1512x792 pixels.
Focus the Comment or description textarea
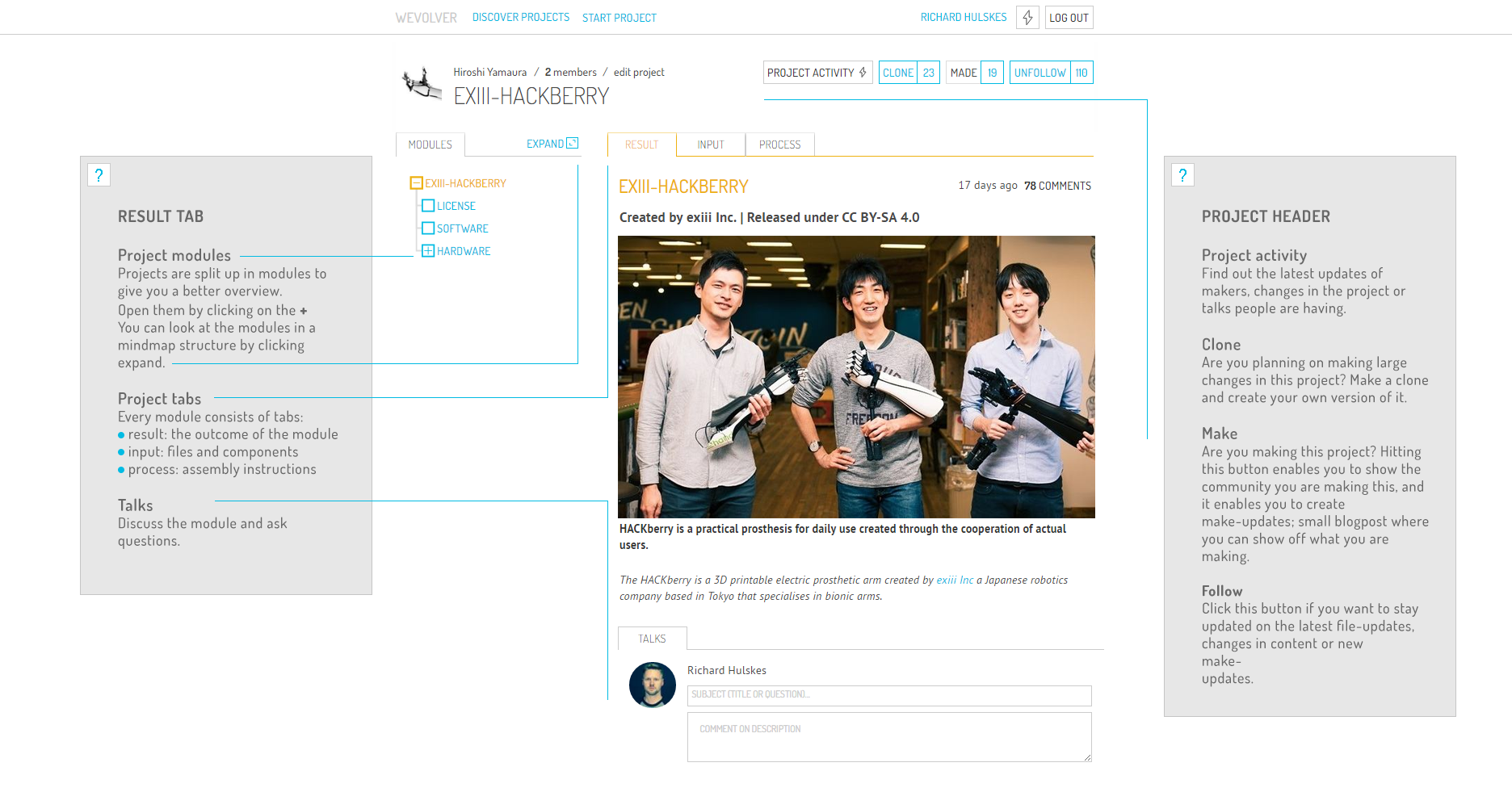point(889,737)
